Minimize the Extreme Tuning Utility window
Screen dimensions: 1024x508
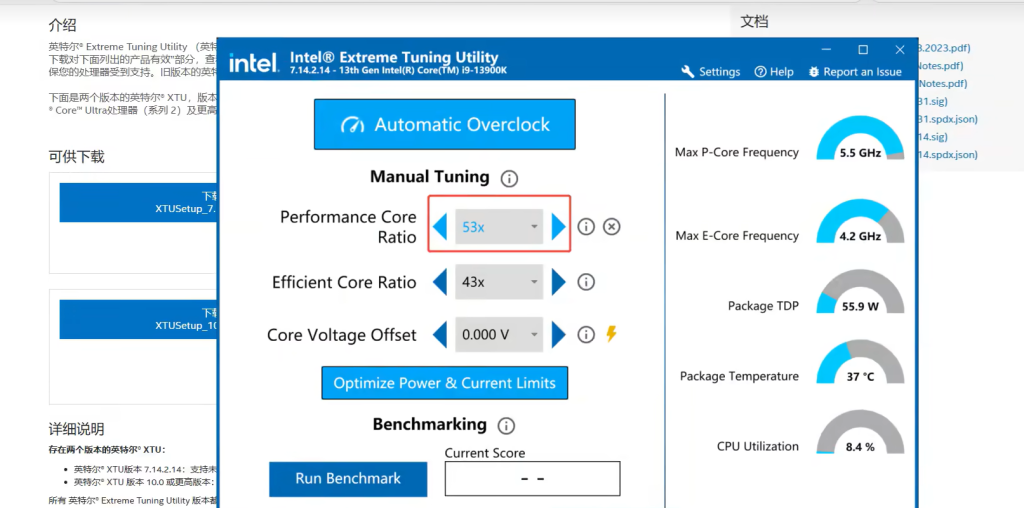tap(827, 50)
